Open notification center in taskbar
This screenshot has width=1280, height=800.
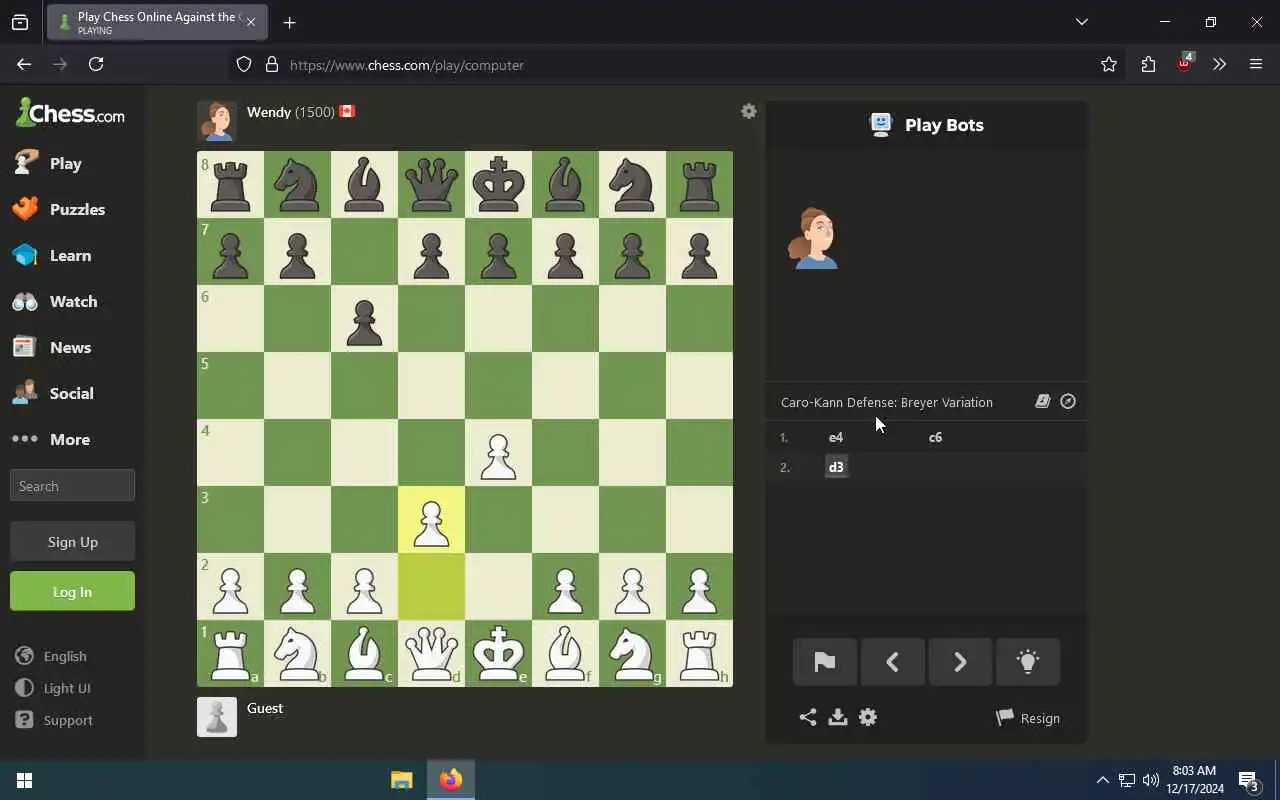pos(1248,780)
